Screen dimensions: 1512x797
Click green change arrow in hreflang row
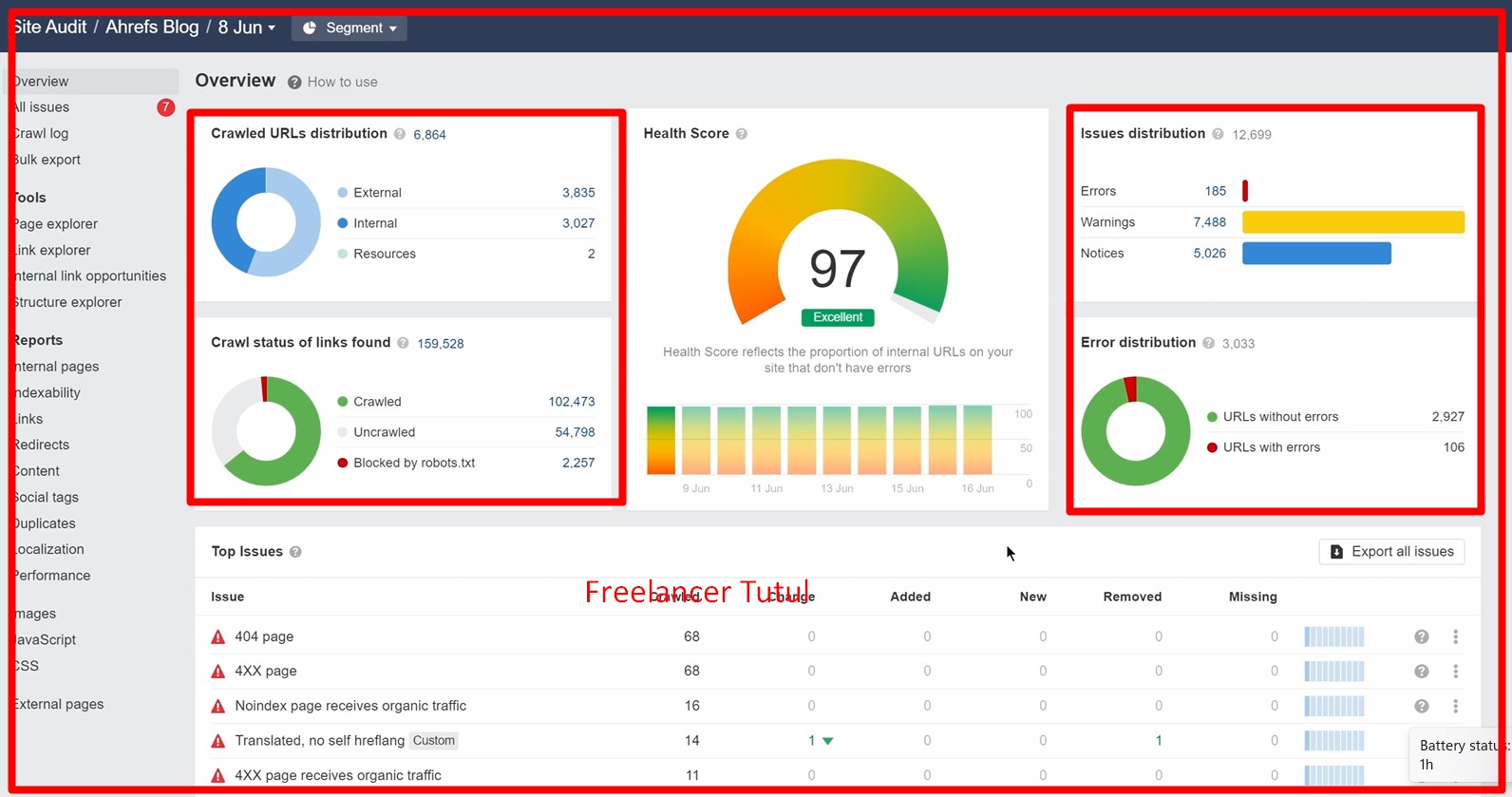pyautogui.click(x=827, y=741)
